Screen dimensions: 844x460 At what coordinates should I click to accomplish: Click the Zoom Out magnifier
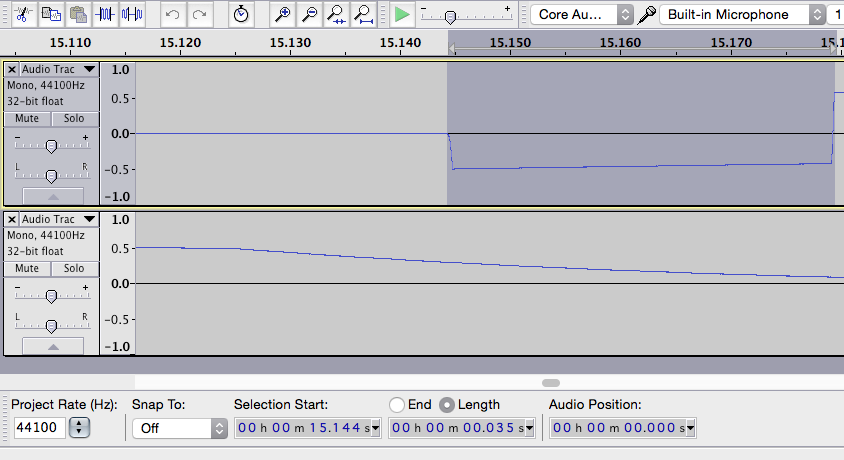tap(310, 14)
